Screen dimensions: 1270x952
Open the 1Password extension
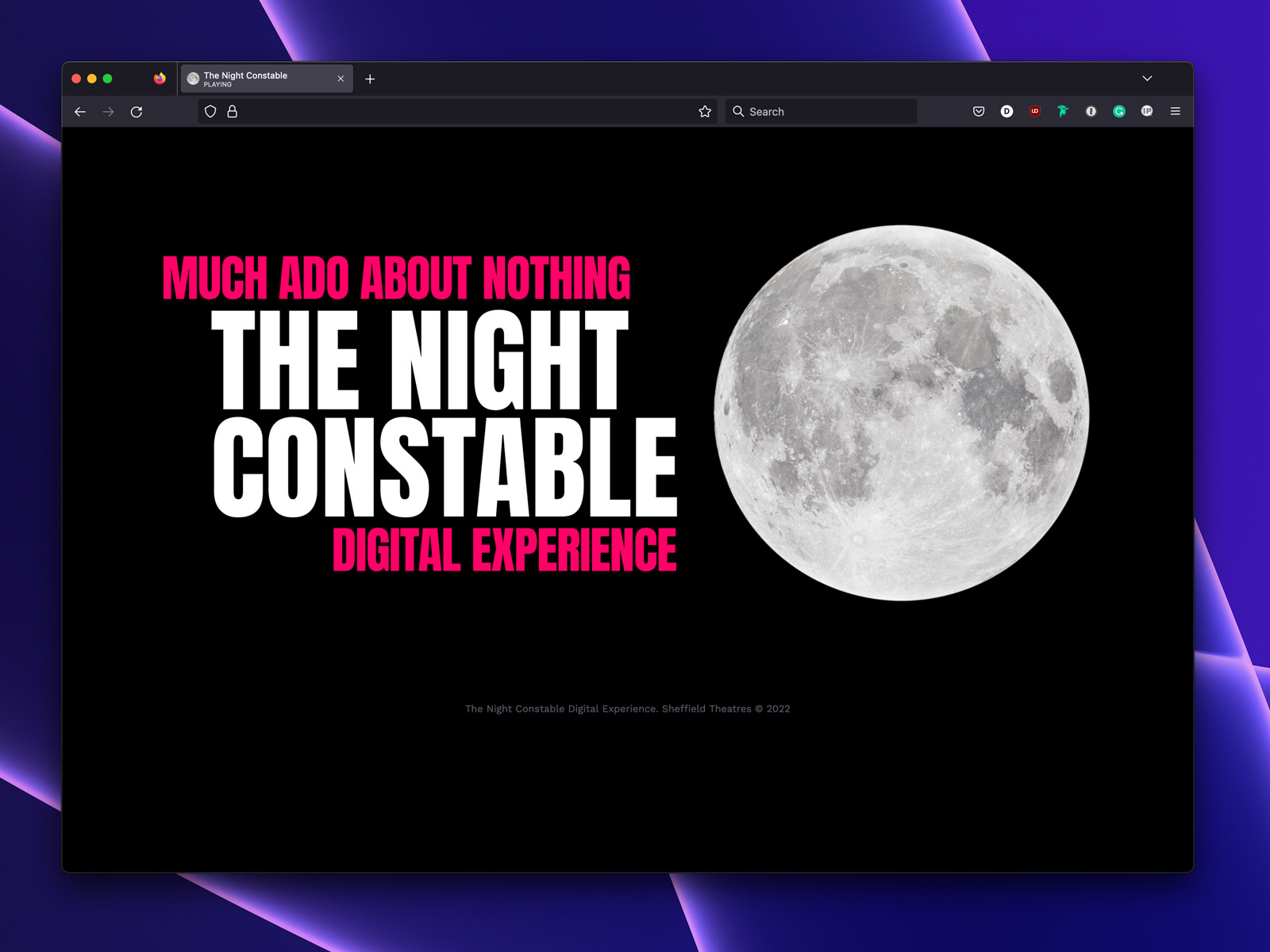[x=1091, y=112]
